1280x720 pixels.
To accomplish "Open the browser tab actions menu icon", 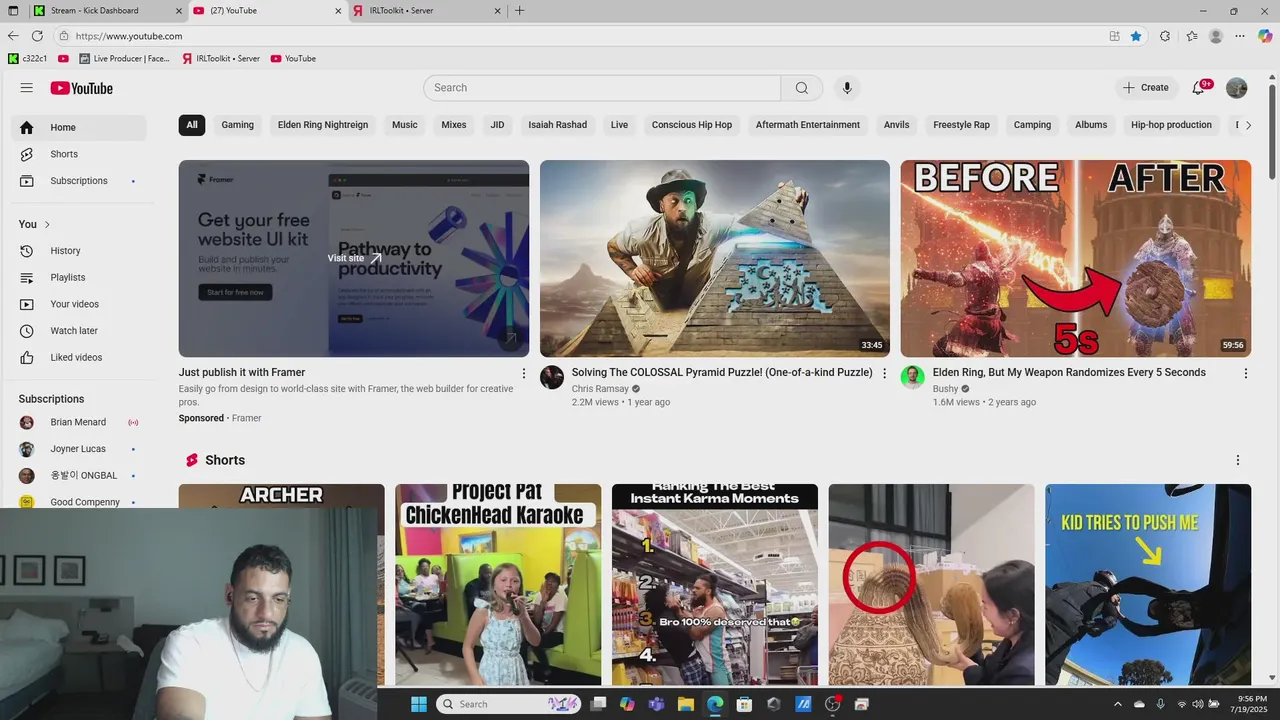I will tap(13, 11).
